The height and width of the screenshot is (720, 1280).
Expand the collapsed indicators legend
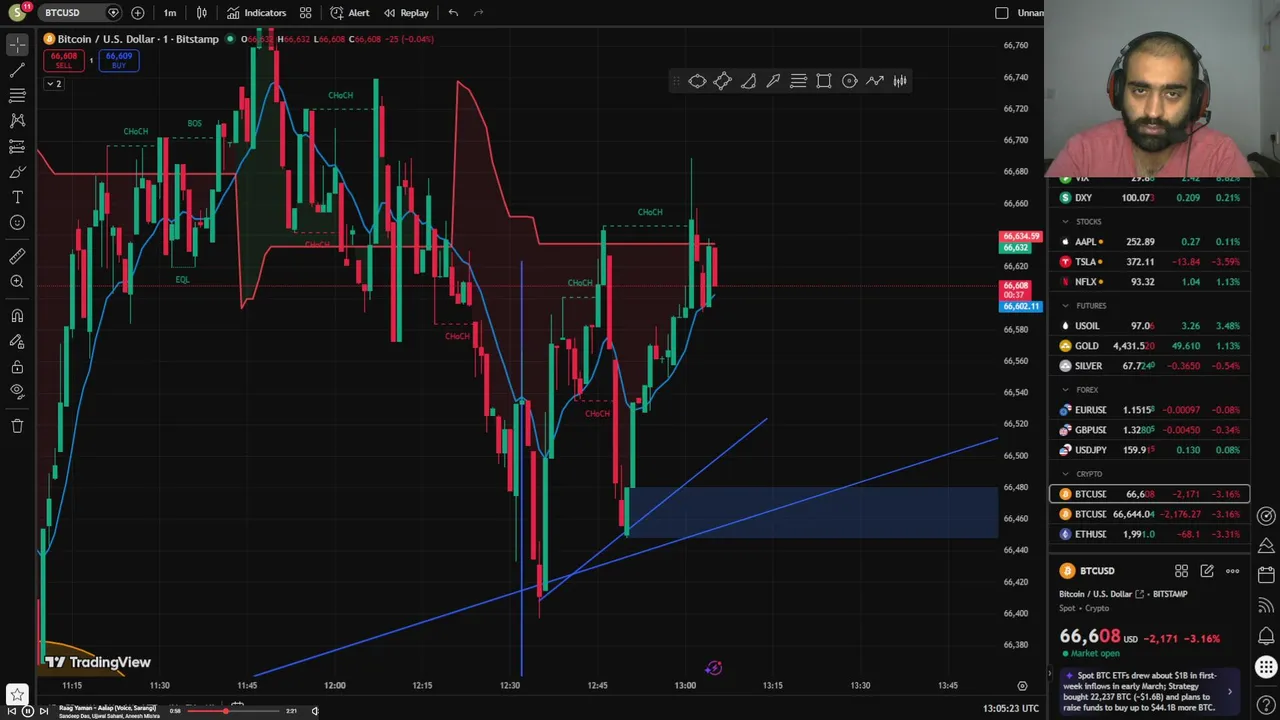(x=54, y=84)
